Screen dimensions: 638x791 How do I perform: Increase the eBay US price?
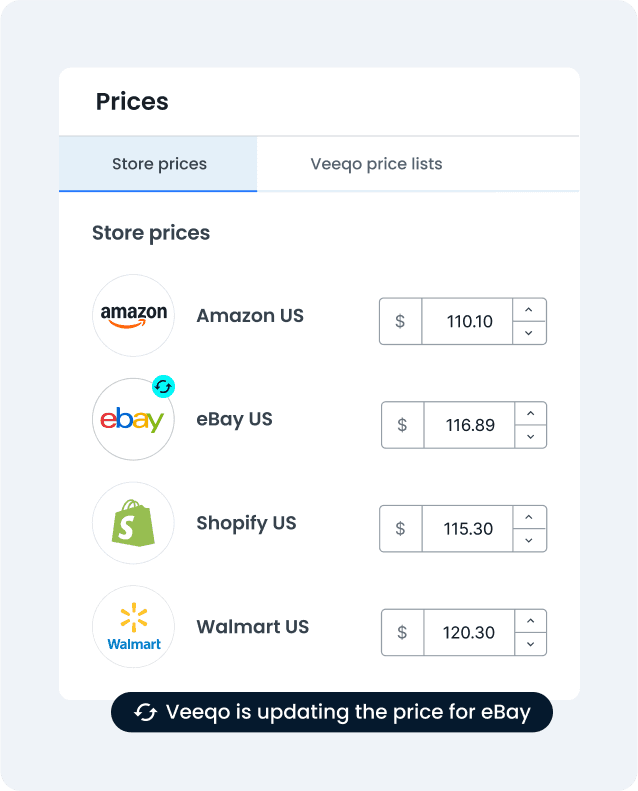click(531, 414)
